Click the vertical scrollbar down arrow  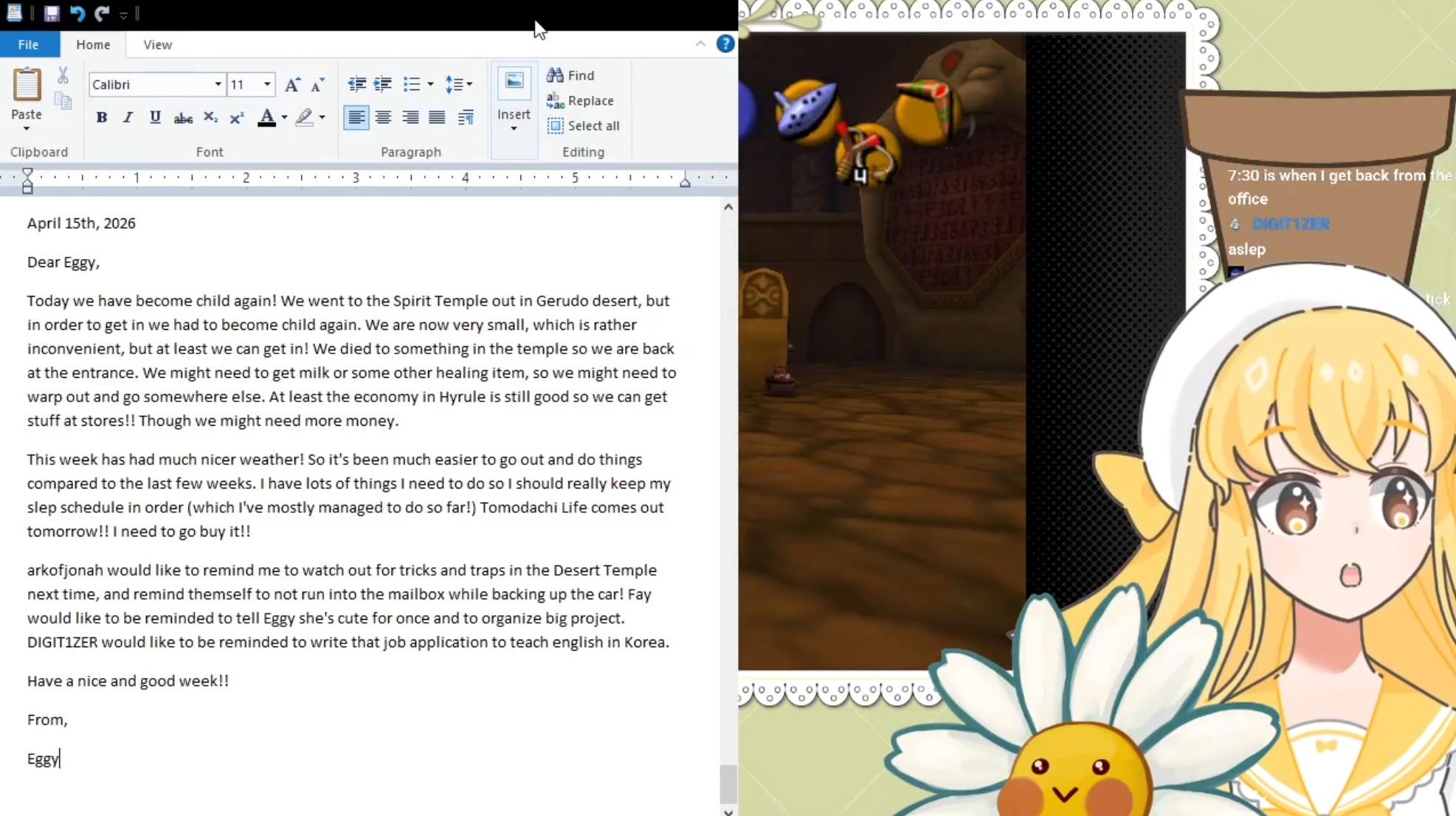pyautogui.click(x=728, y=812)
